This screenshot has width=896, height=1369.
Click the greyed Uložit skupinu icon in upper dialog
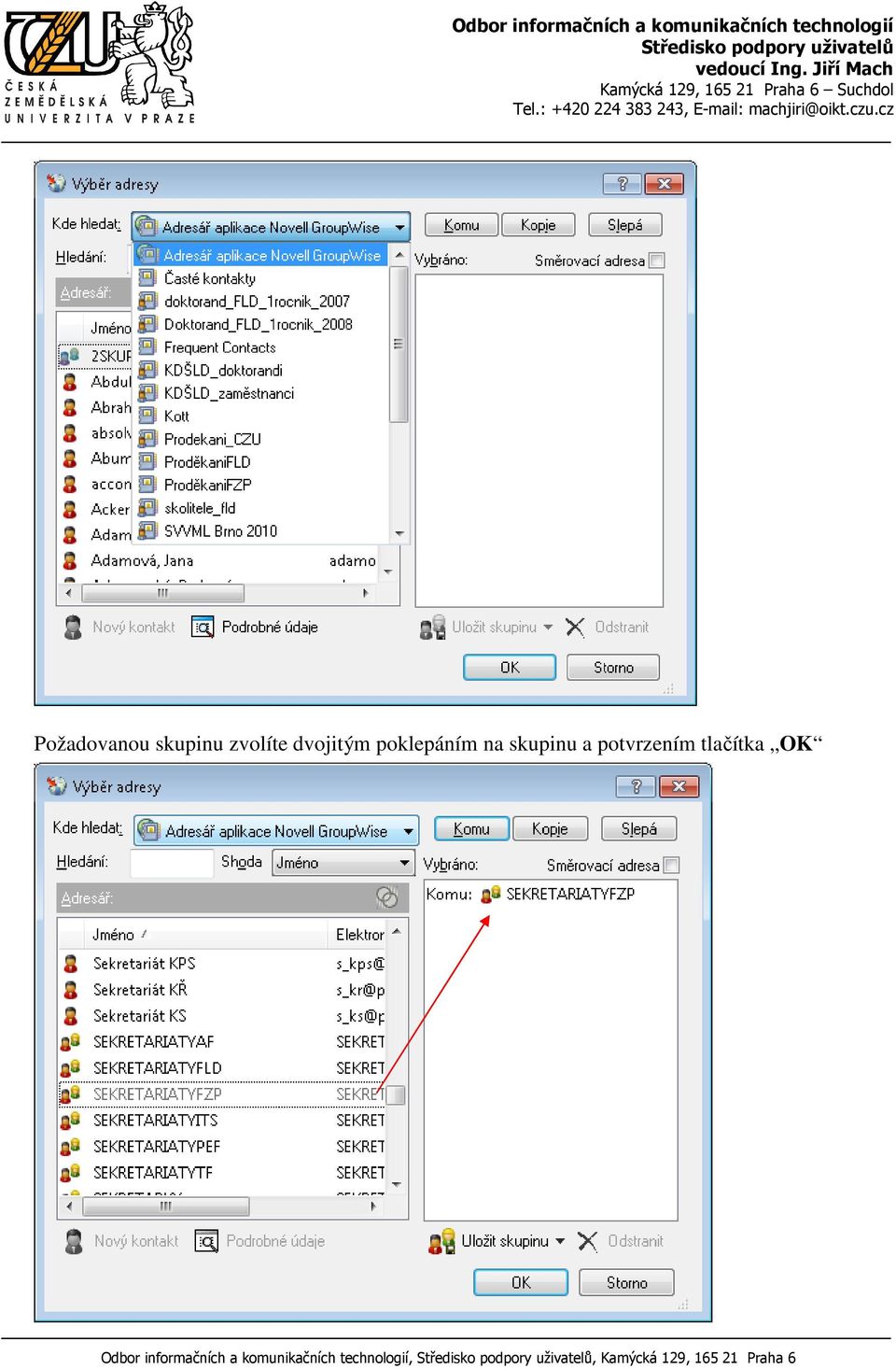[x=432, y=628]
